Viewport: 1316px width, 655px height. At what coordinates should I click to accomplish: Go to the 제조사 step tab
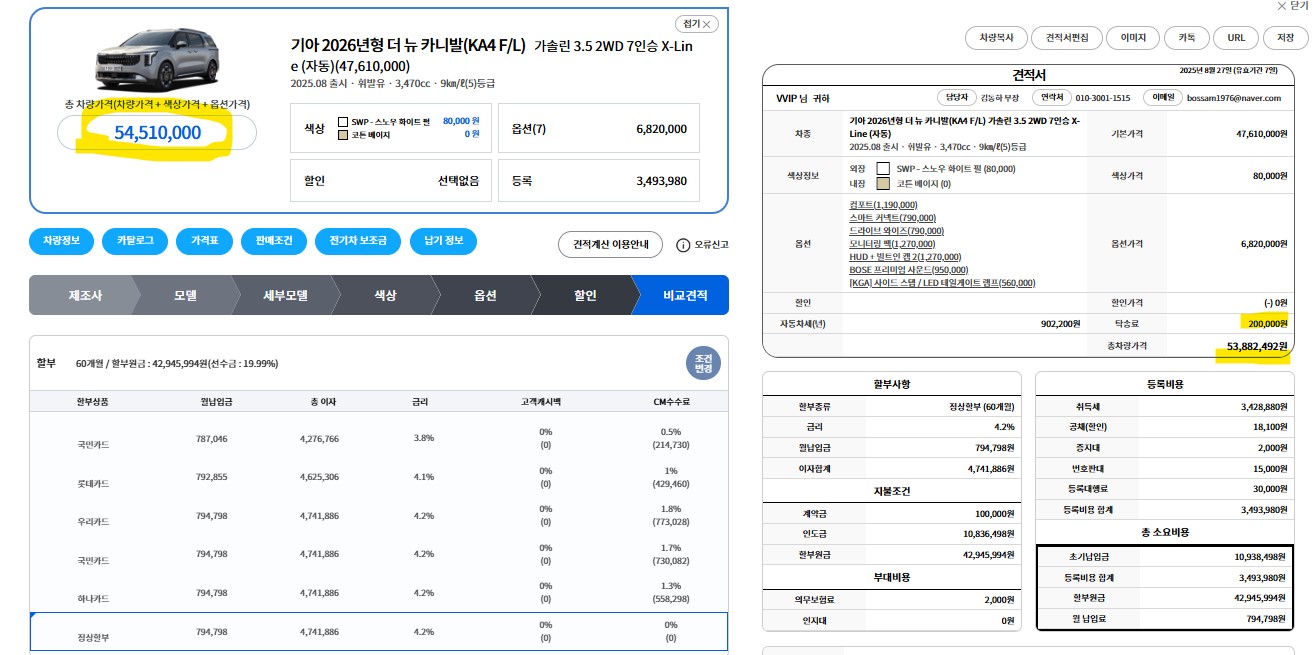85,296
